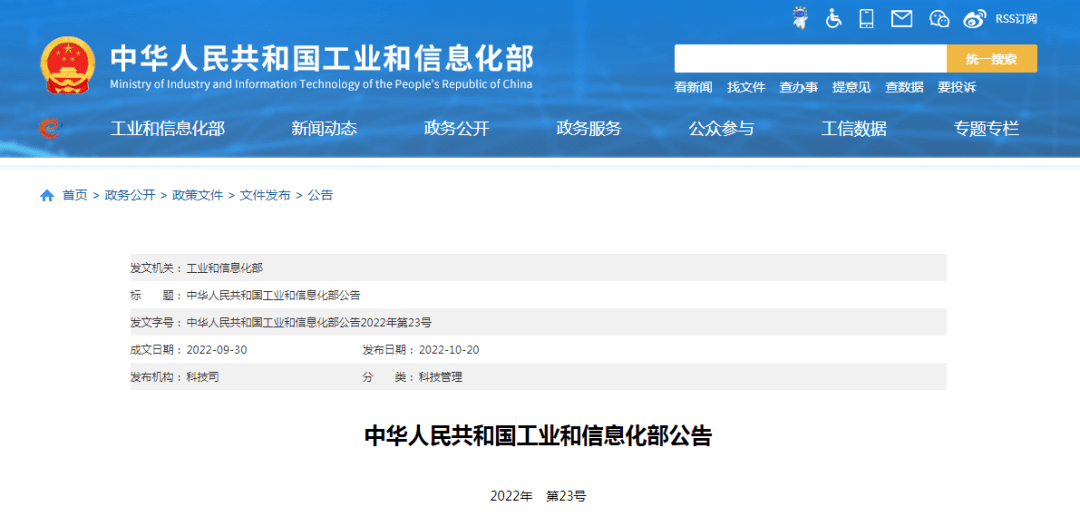Screen dimensions: 1080x526
Task: Go to 首页 in breadcrumb
Action: [75, 196]
